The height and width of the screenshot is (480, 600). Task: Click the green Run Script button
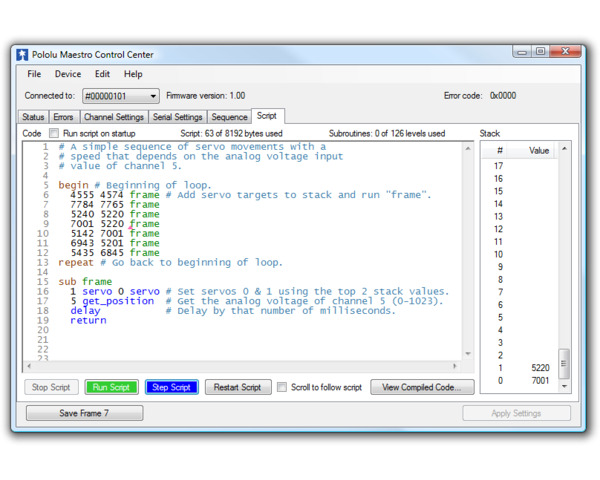(111, 387)
